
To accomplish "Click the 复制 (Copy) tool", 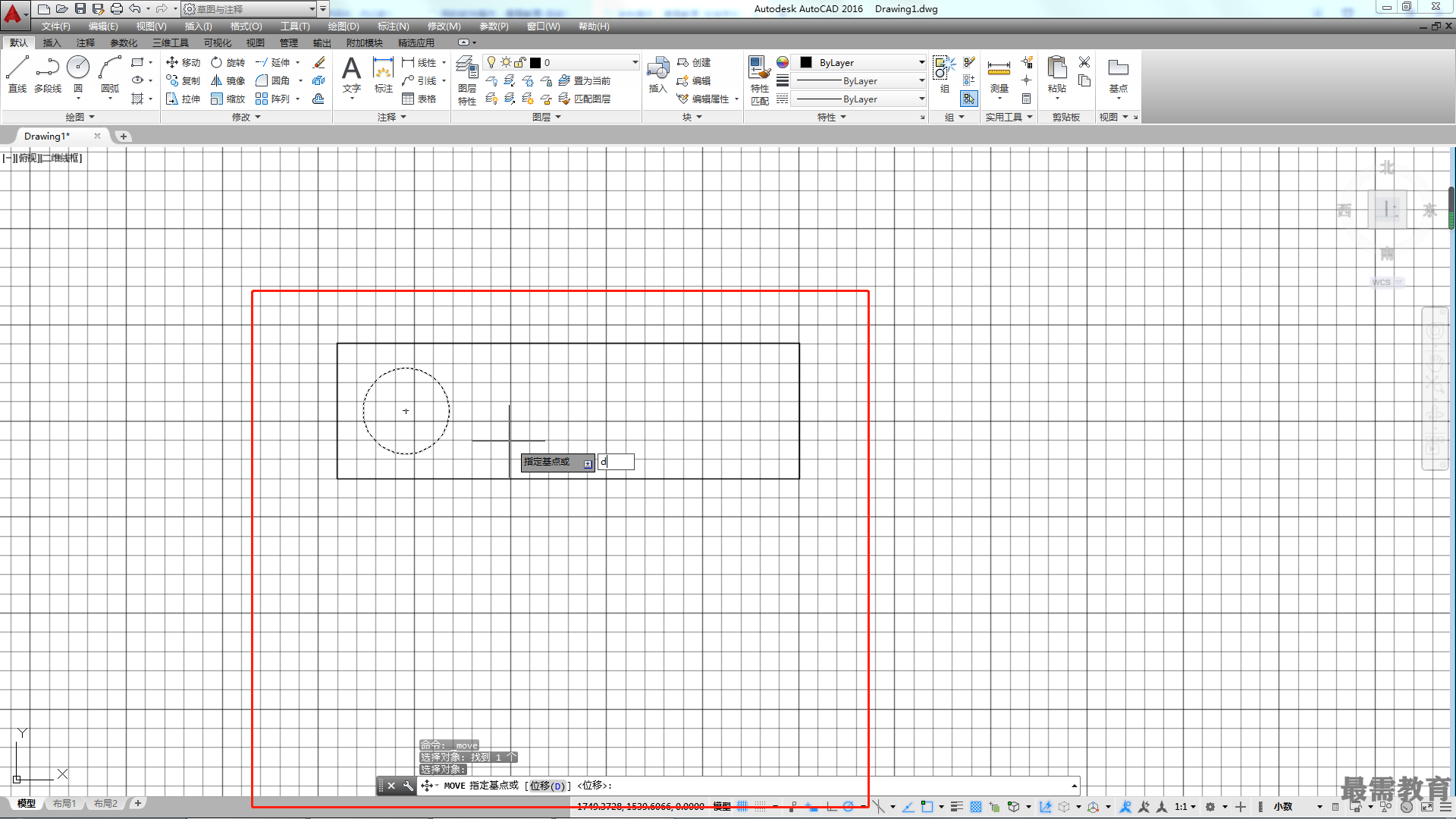I will click(x=183, y=80).
